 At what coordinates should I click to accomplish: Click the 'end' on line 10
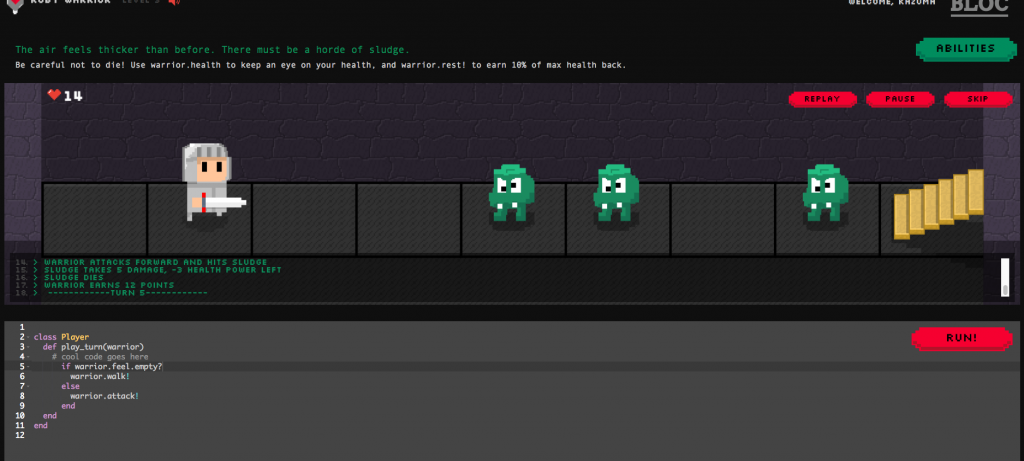[x=50, y=416]
